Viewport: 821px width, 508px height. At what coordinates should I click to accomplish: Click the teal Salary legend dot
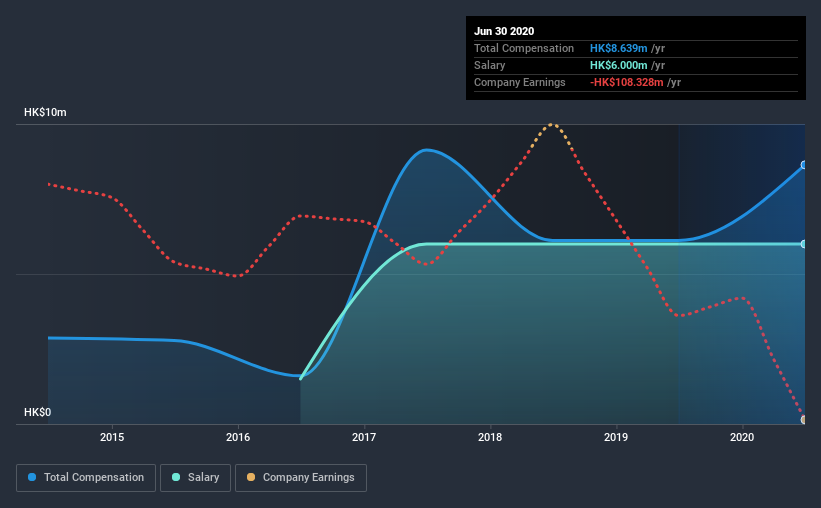click(x=176, y=477)
